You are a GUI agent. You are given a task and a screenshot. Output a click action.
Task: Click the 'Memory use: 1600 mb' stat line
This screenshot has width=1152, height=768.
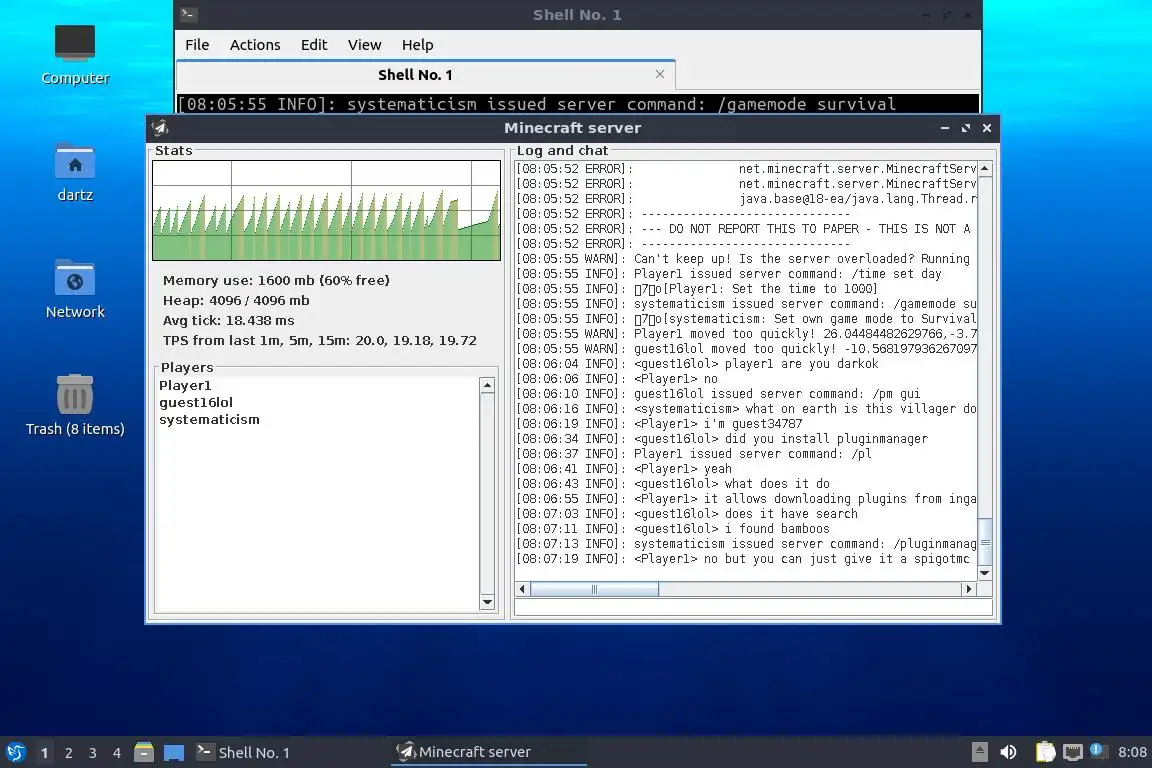276,281
